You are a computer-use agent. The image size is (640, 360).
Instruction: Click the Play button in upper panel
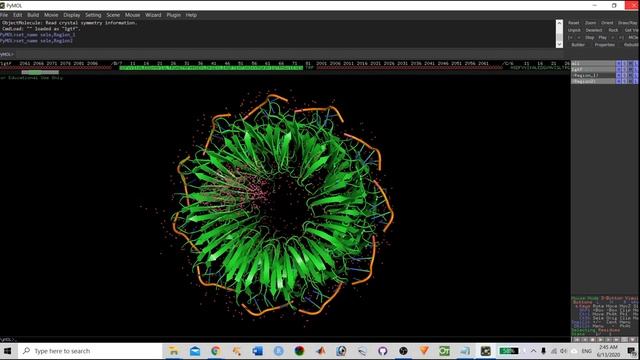pos(602,38)
